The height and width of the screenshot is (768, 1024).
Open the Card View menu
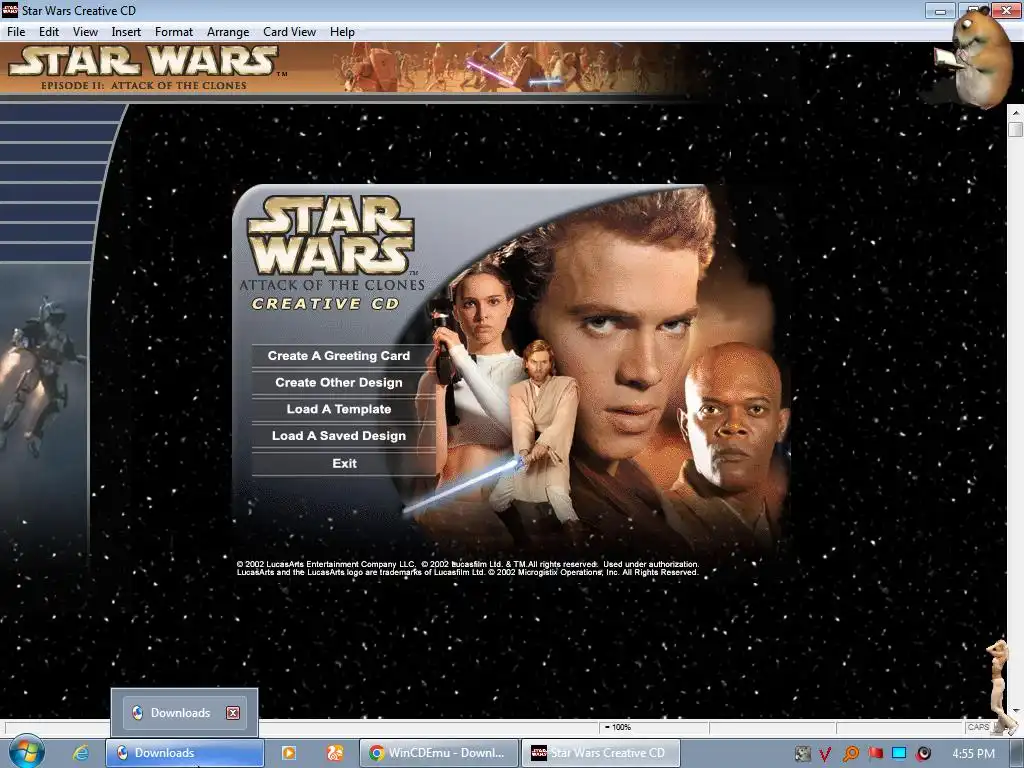tap(289, 32)
